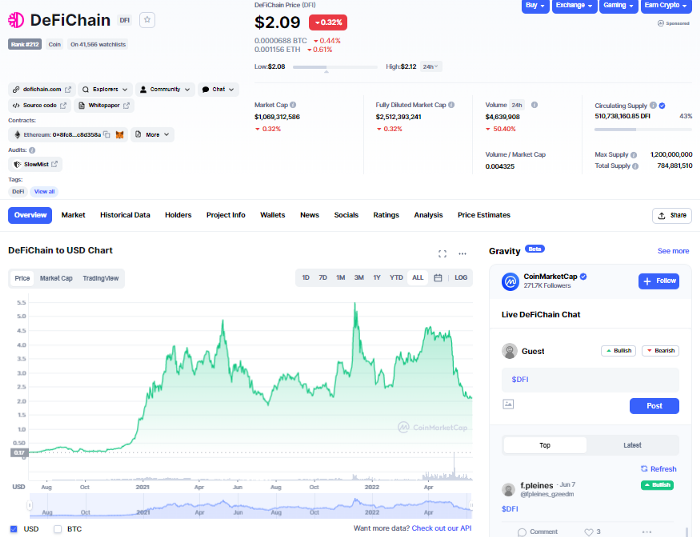
Task: Change the 24h low/high range dropdown
Action: point(431,67)
